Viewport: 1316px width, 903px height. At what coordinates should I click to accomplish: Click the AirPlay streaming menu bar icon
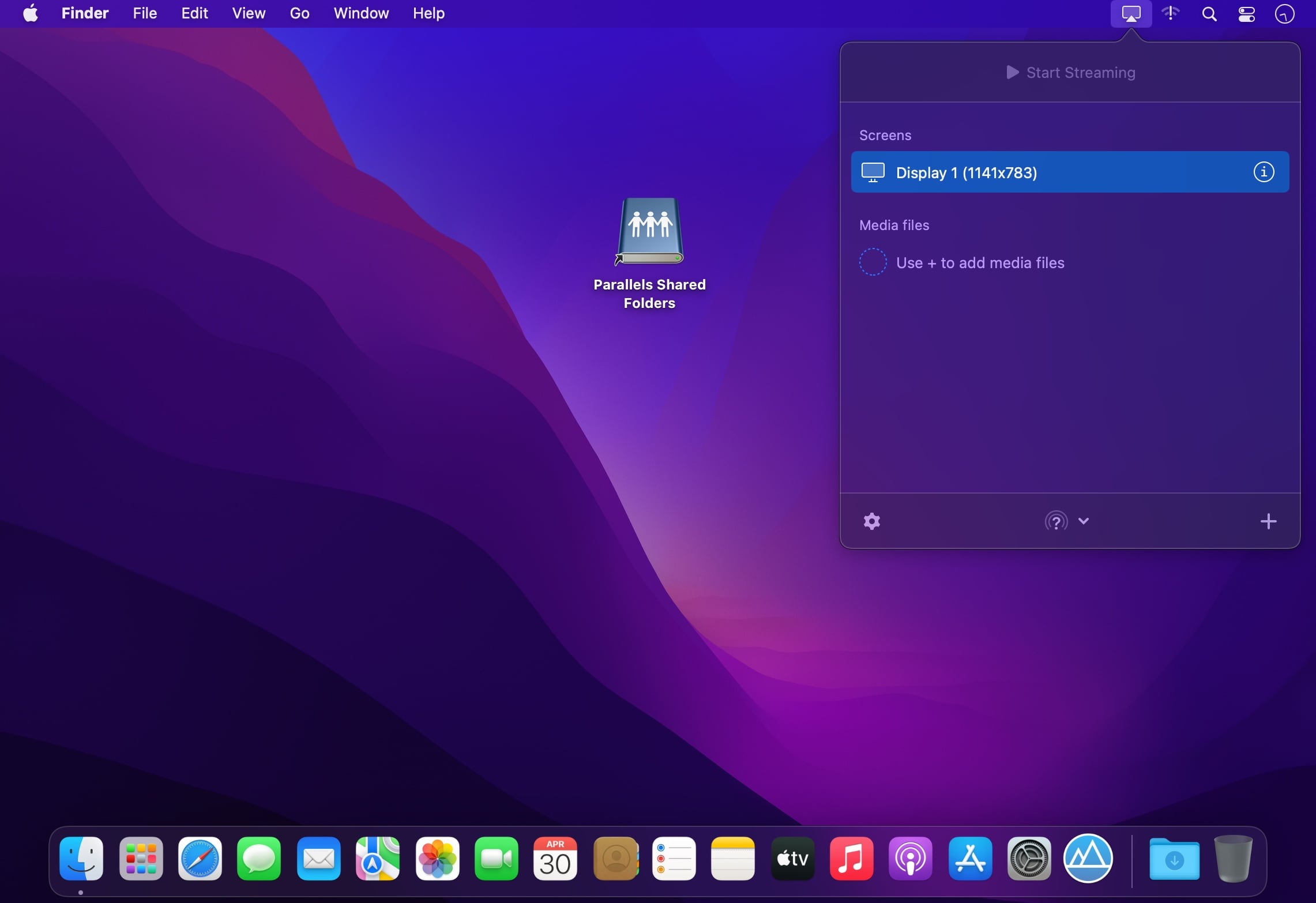pyautogui.click(x=1131, y=13)
